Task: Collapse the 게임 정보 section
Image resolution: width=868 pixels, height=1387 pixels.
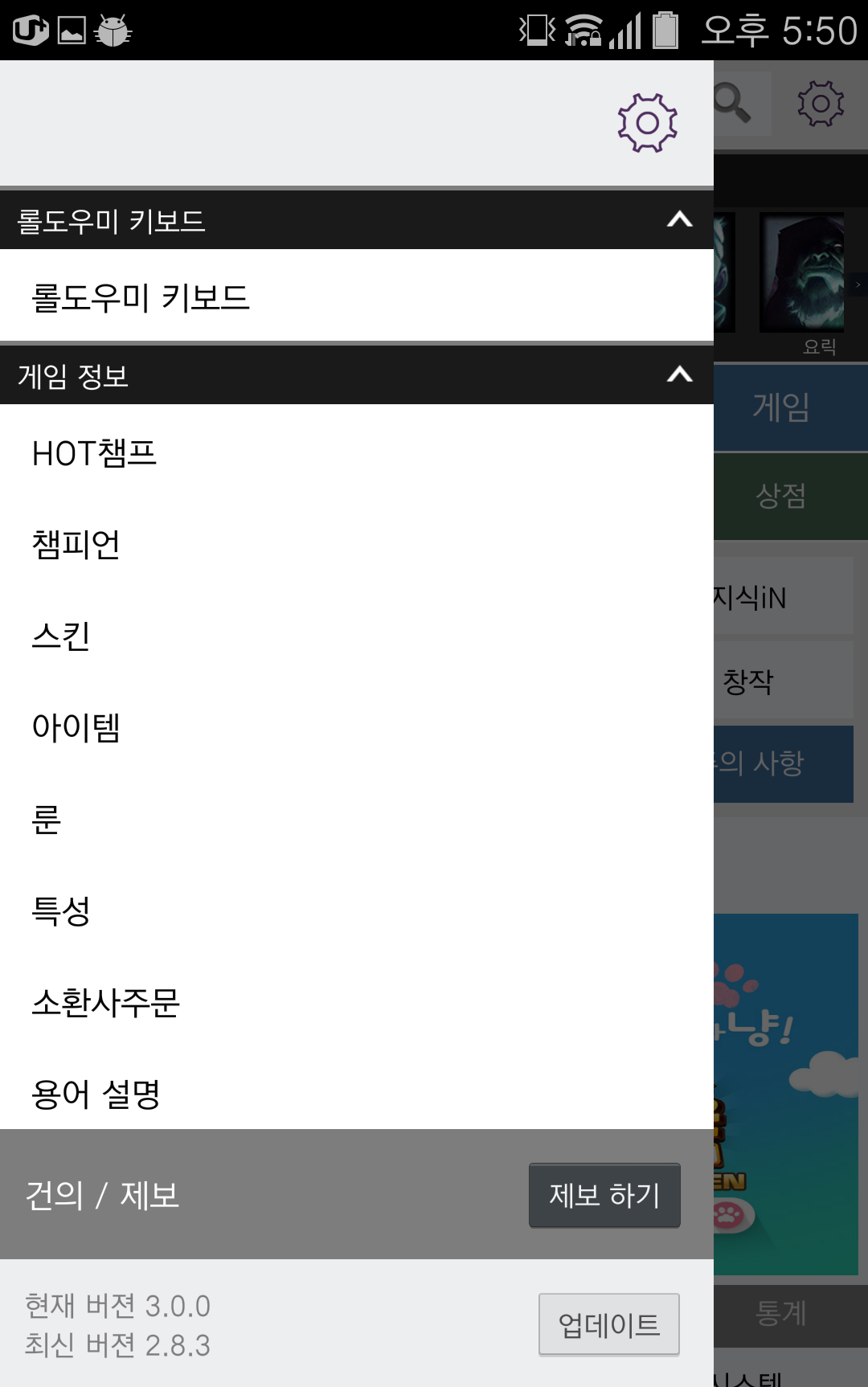Action: [x=679, y=374]
